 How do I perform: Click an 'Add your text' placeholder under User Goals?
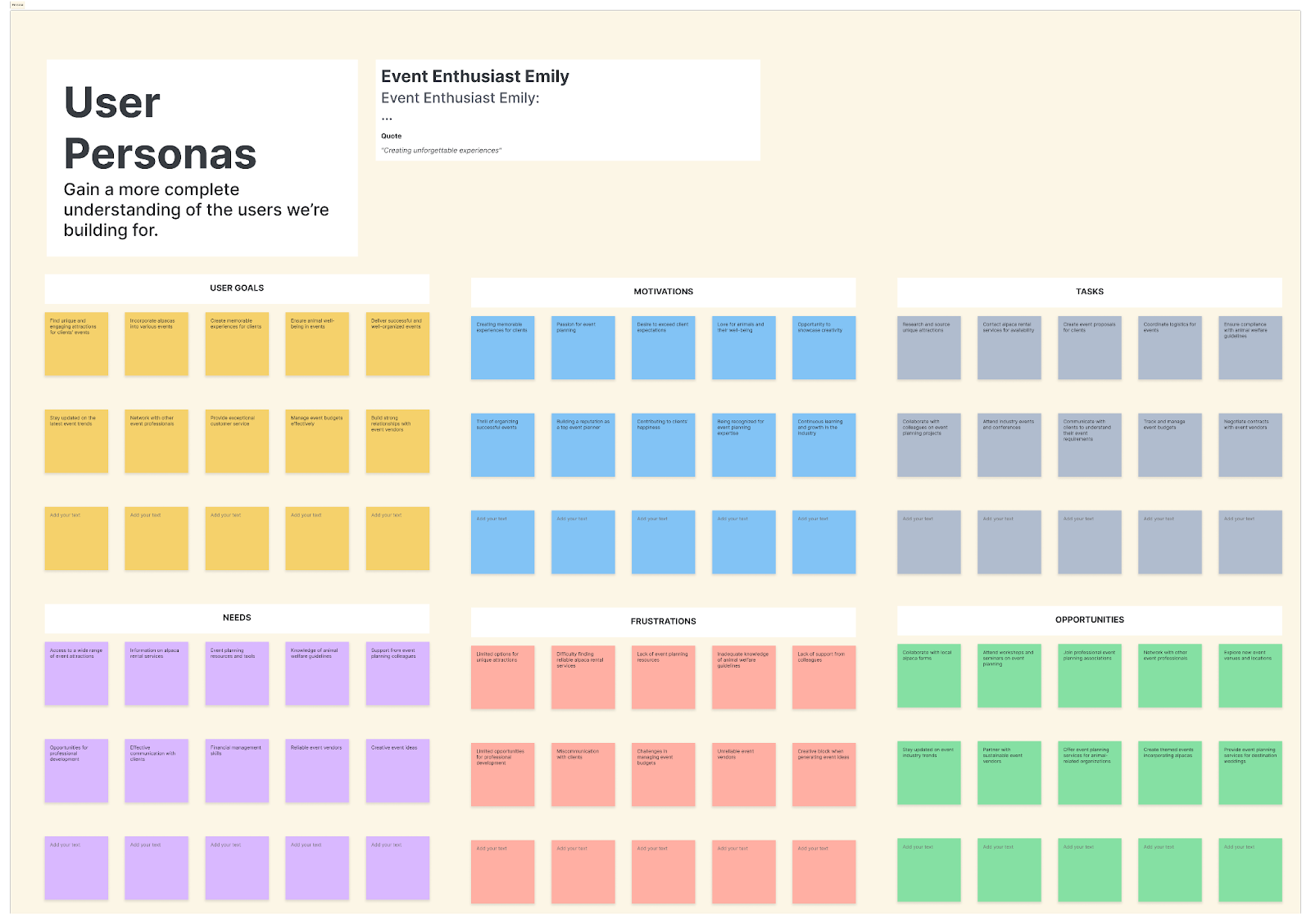76,538
